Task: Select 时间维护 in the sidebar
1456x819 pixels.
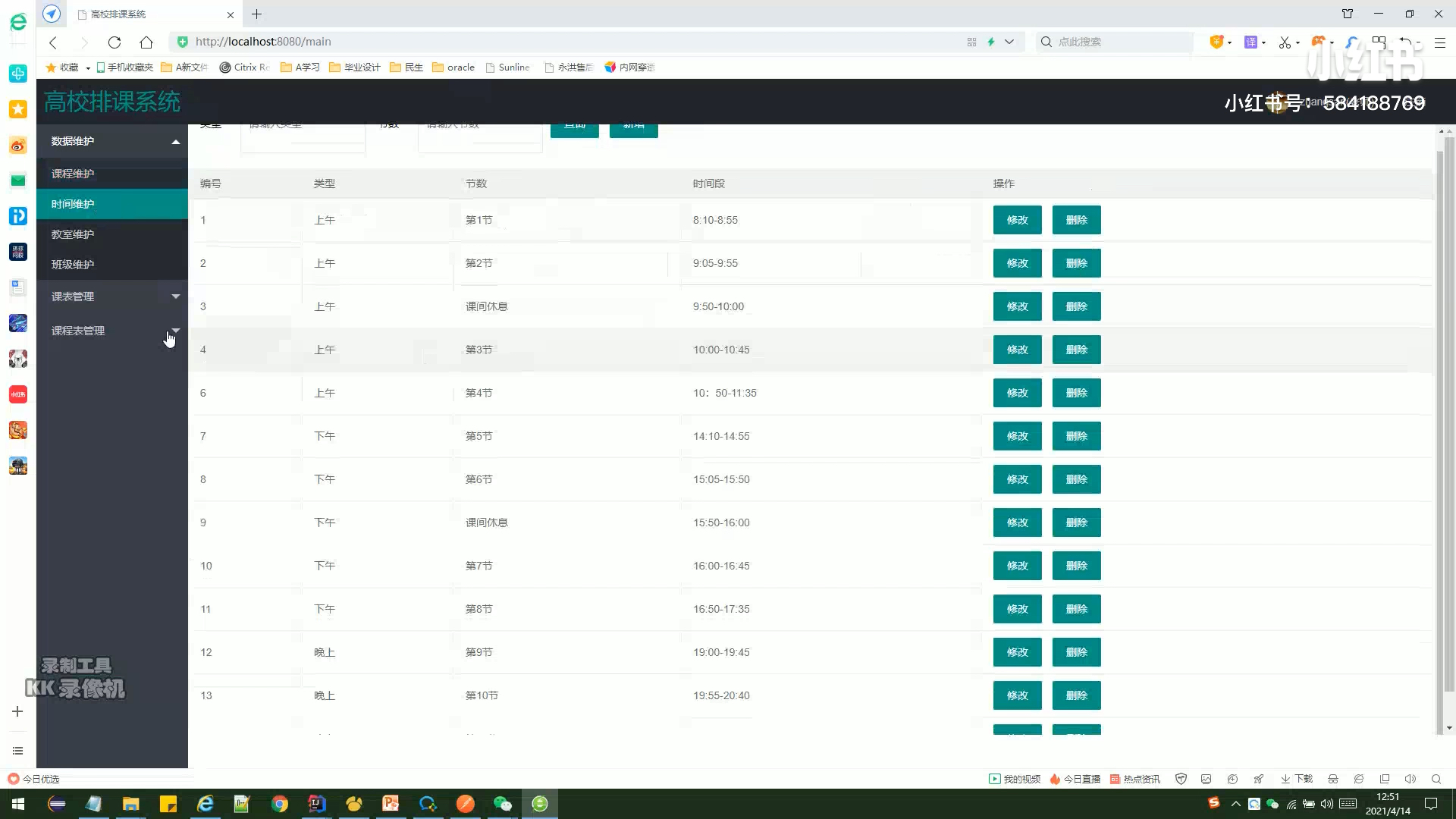Action: 112,204
